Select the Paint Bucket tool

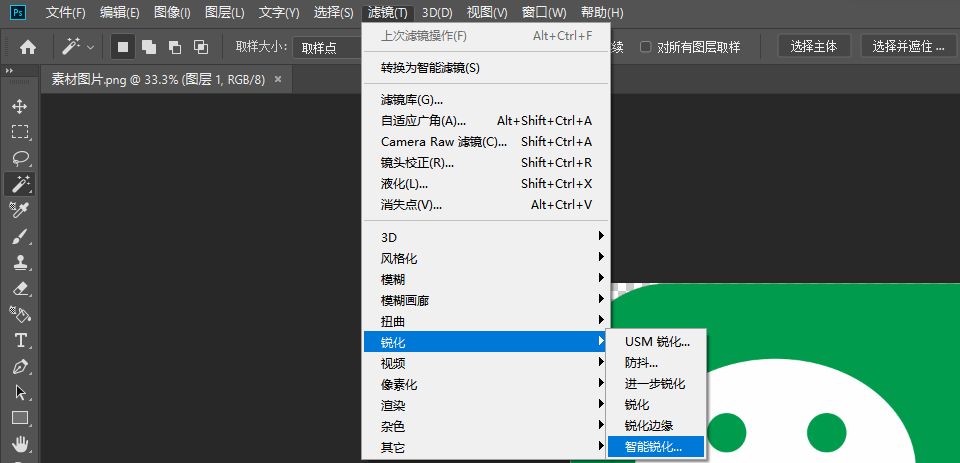tap(20, 314)
